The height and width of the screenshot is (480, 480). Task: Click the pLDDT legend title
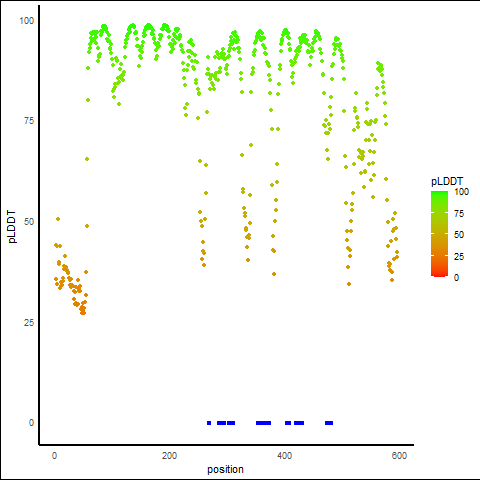pos(447,181)
